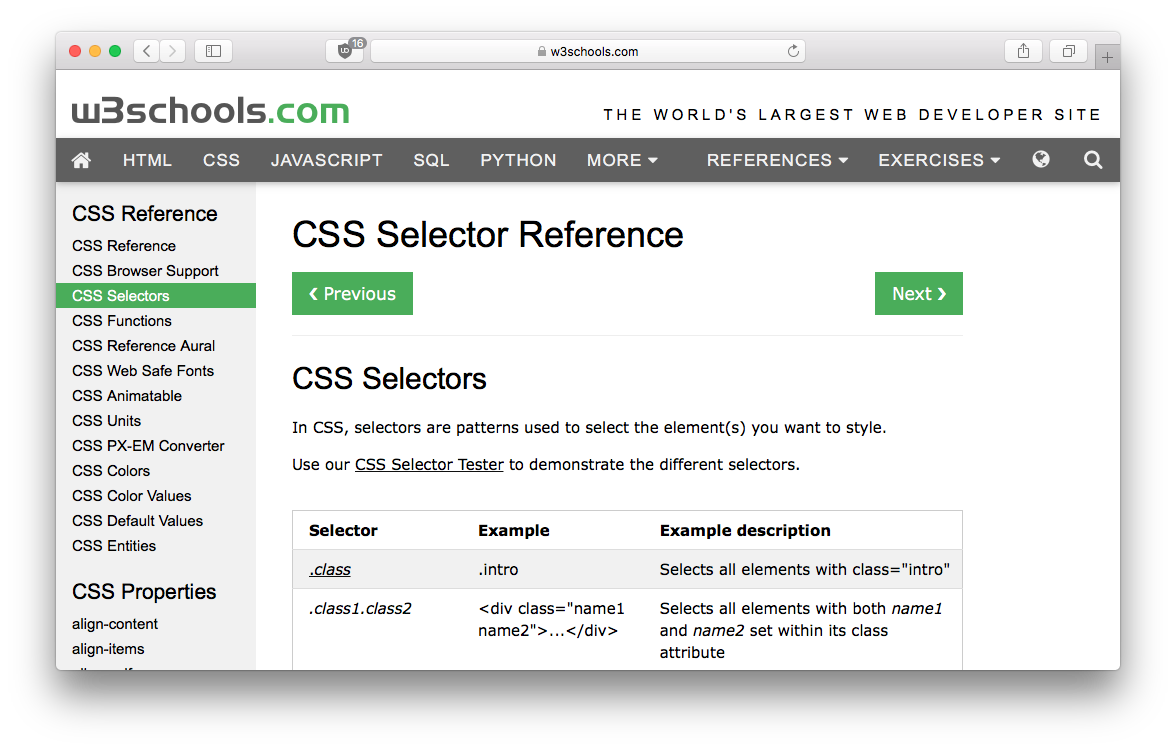
Task: Open CSS Default Values sidebar link
Action: point(137,520)
